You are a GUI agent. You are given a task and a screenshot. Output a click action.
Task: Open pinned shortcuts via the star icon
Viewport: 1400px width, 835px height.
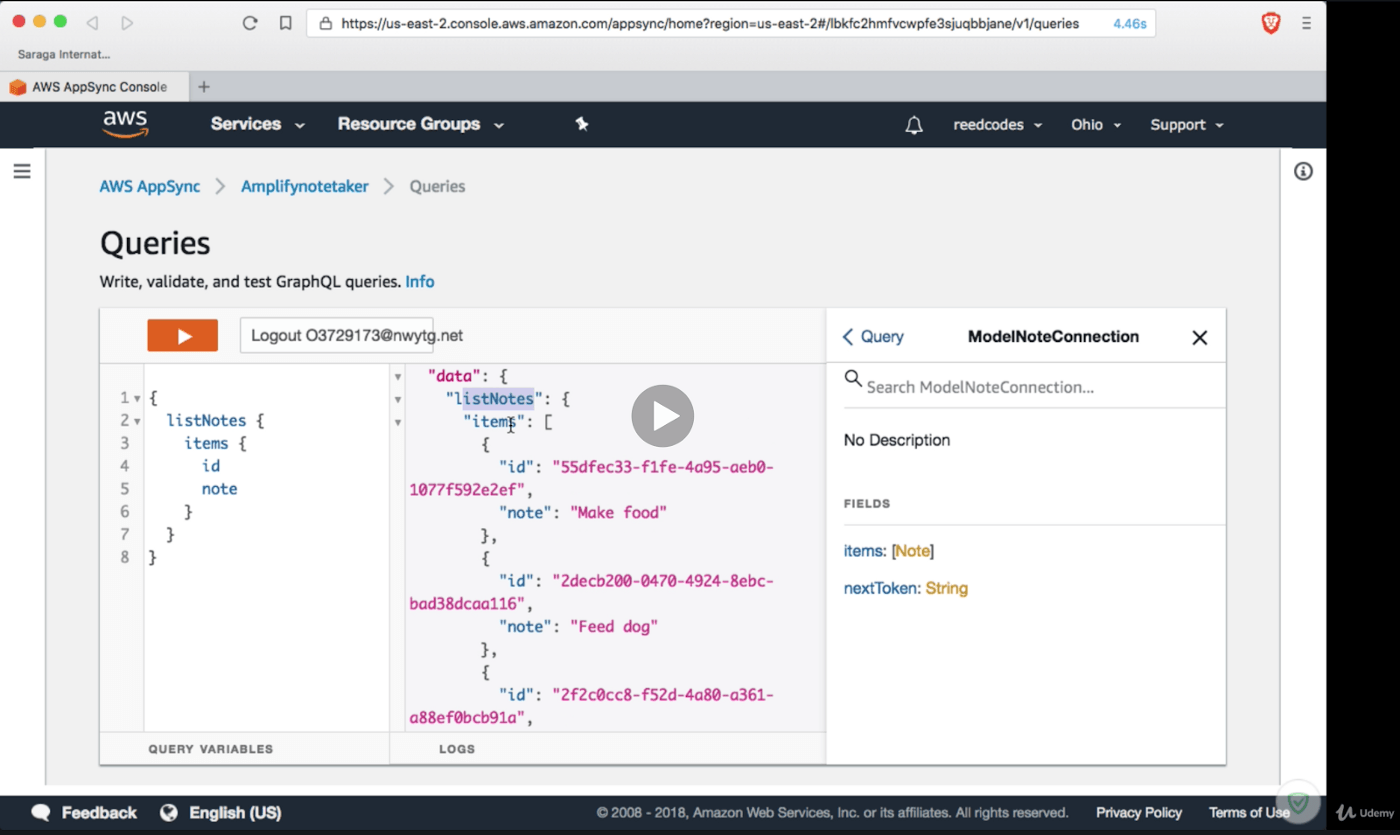(x=582, y=124)
